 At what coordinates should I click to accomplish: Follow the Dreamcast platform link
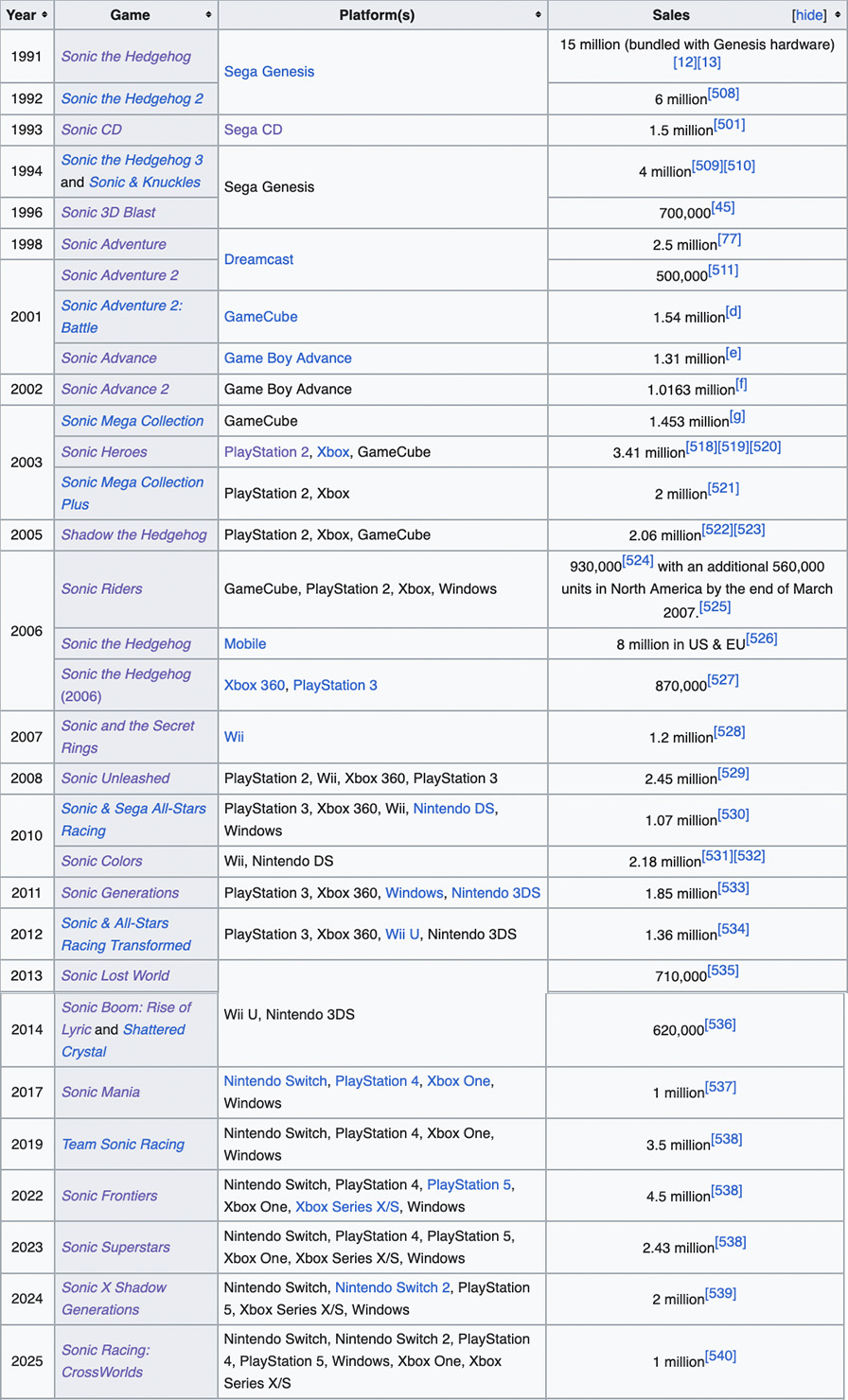click(x=255, y=259)
